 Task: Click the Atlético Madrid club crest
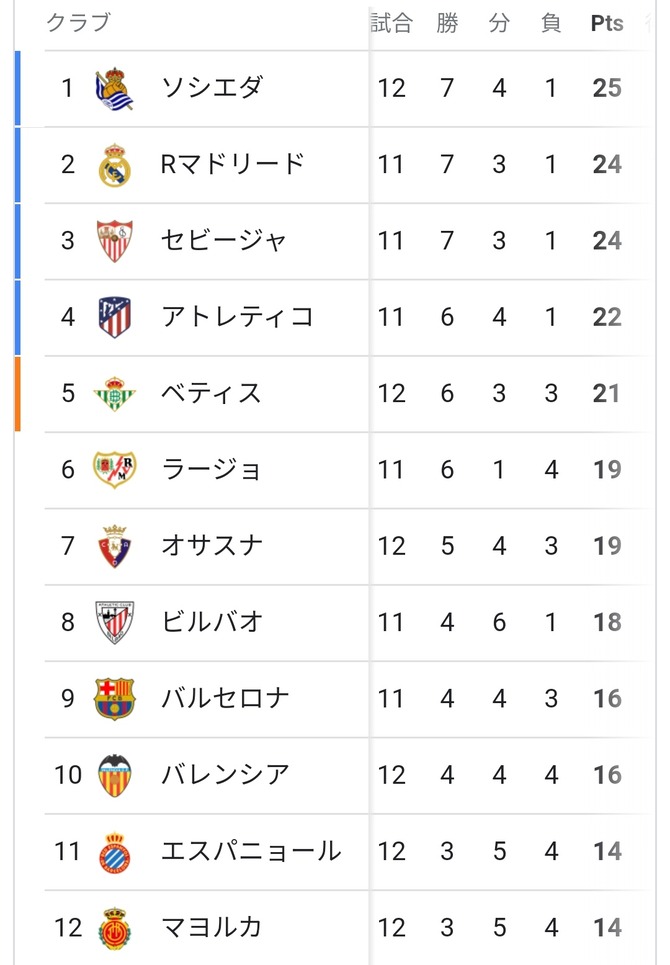coord(114,317)
